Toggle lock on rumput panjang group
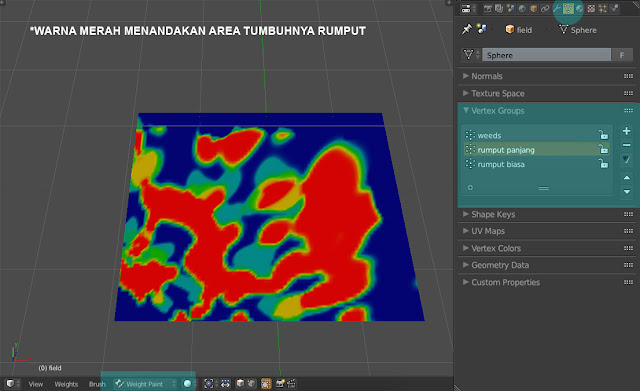The width and height of the screenshot is (640, 391). [603, 149]
